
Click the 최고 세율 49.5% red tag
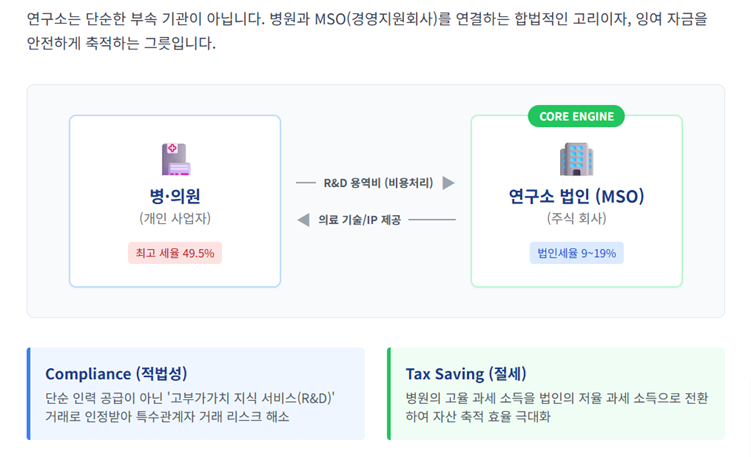click(175, 253)
